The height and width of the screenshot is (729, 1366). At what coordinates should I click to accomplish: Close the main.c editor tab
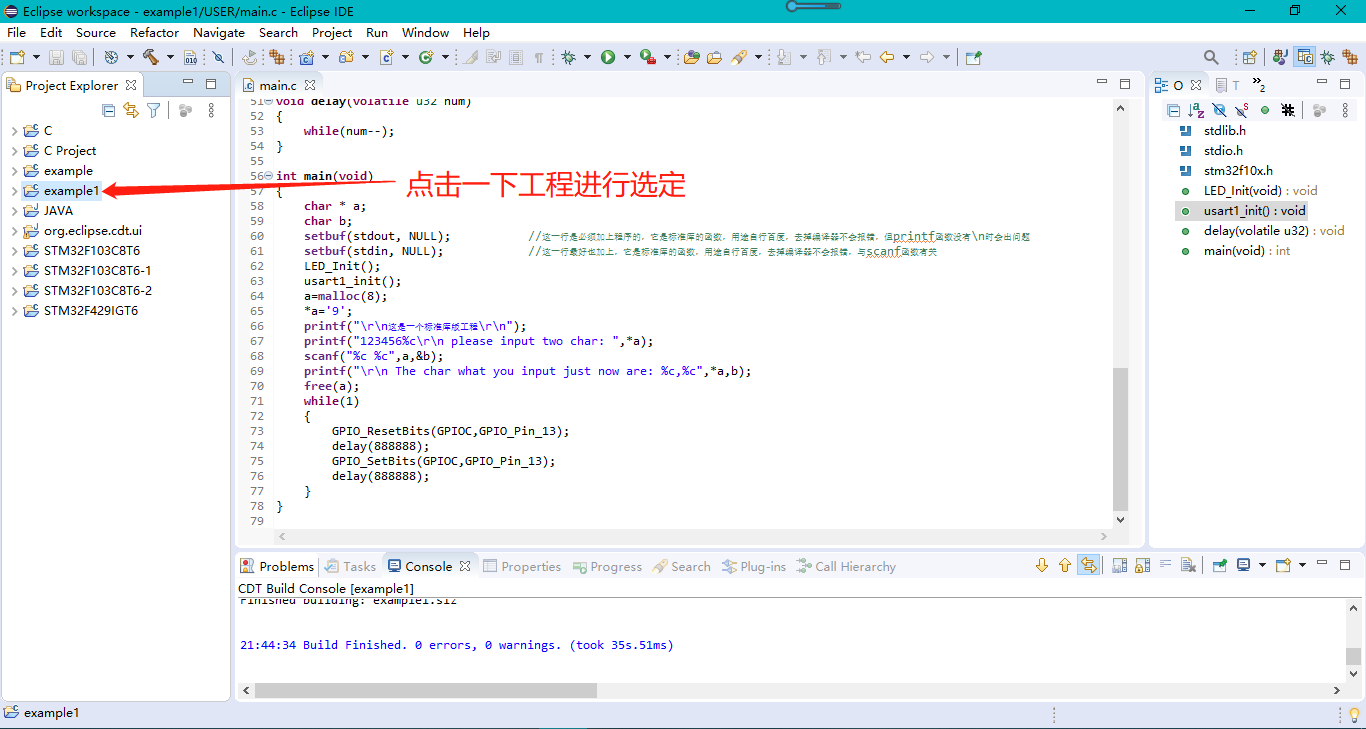click(310, 86)
